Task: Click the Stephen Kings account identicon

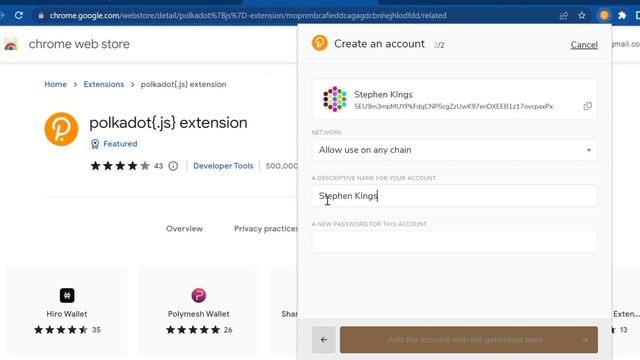Action: point(335,99)
